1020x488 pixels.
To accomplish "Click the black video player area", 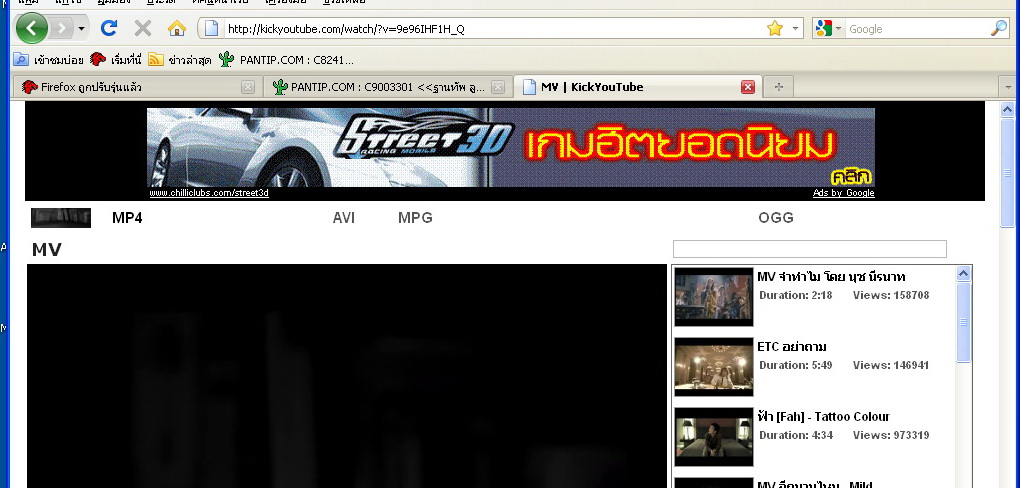I will pyautogui.click(x=347, y=376).
